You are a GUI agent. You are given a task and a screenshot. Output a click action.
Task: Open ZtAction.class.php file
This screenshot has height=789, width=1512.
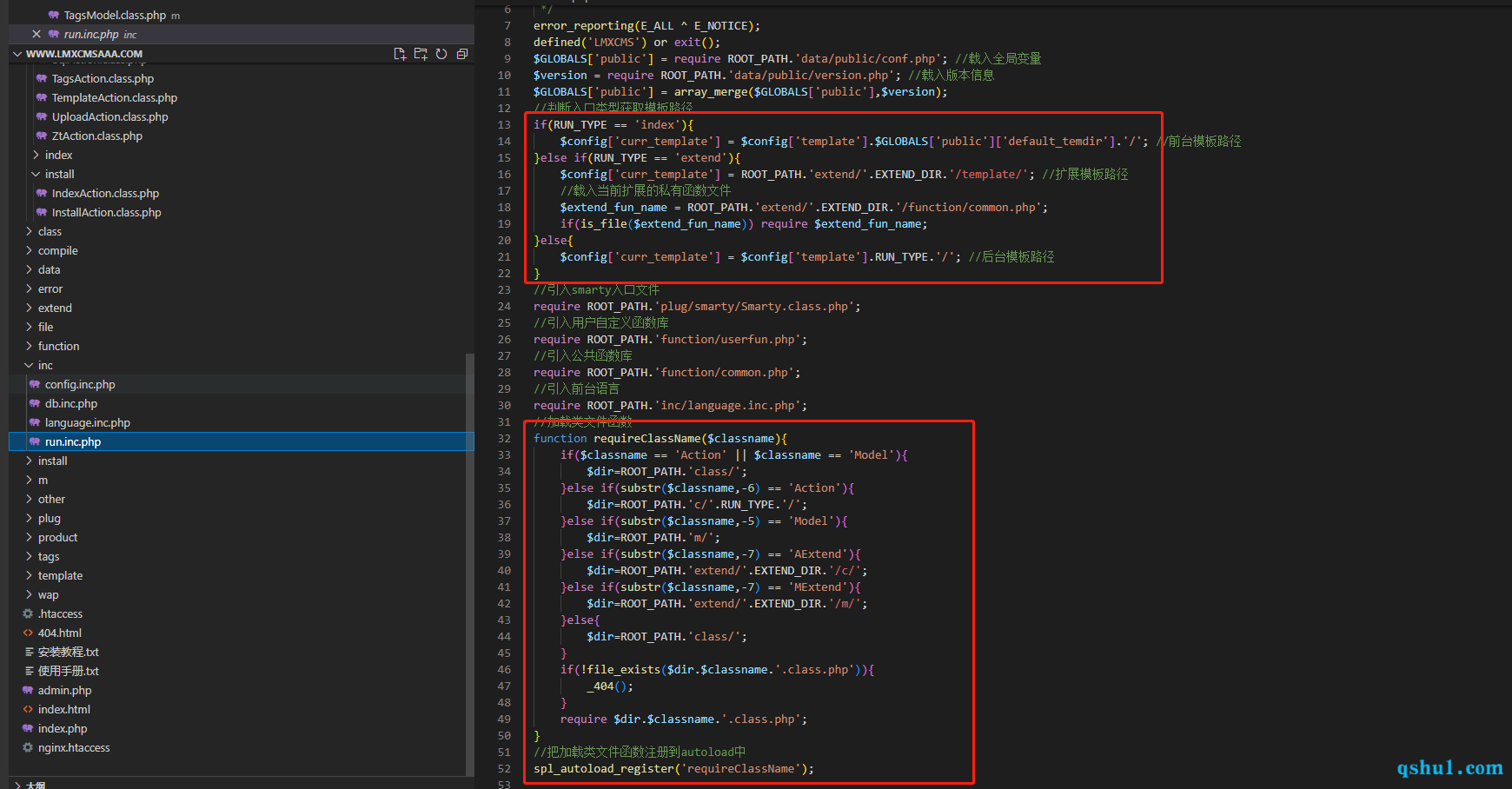(97, 136)
